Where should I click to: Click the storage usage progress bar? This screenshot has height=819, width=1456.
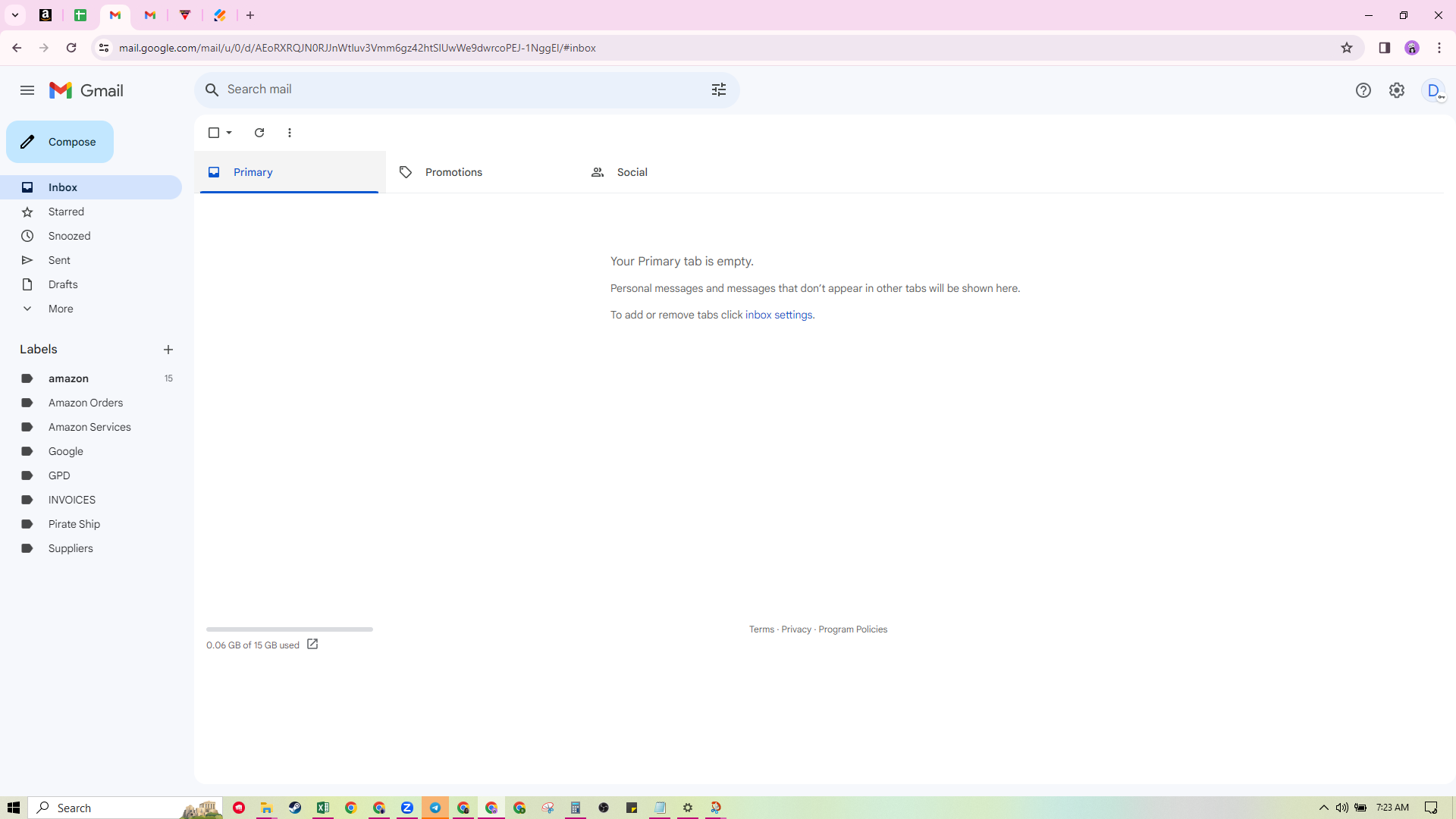point(290,629)
